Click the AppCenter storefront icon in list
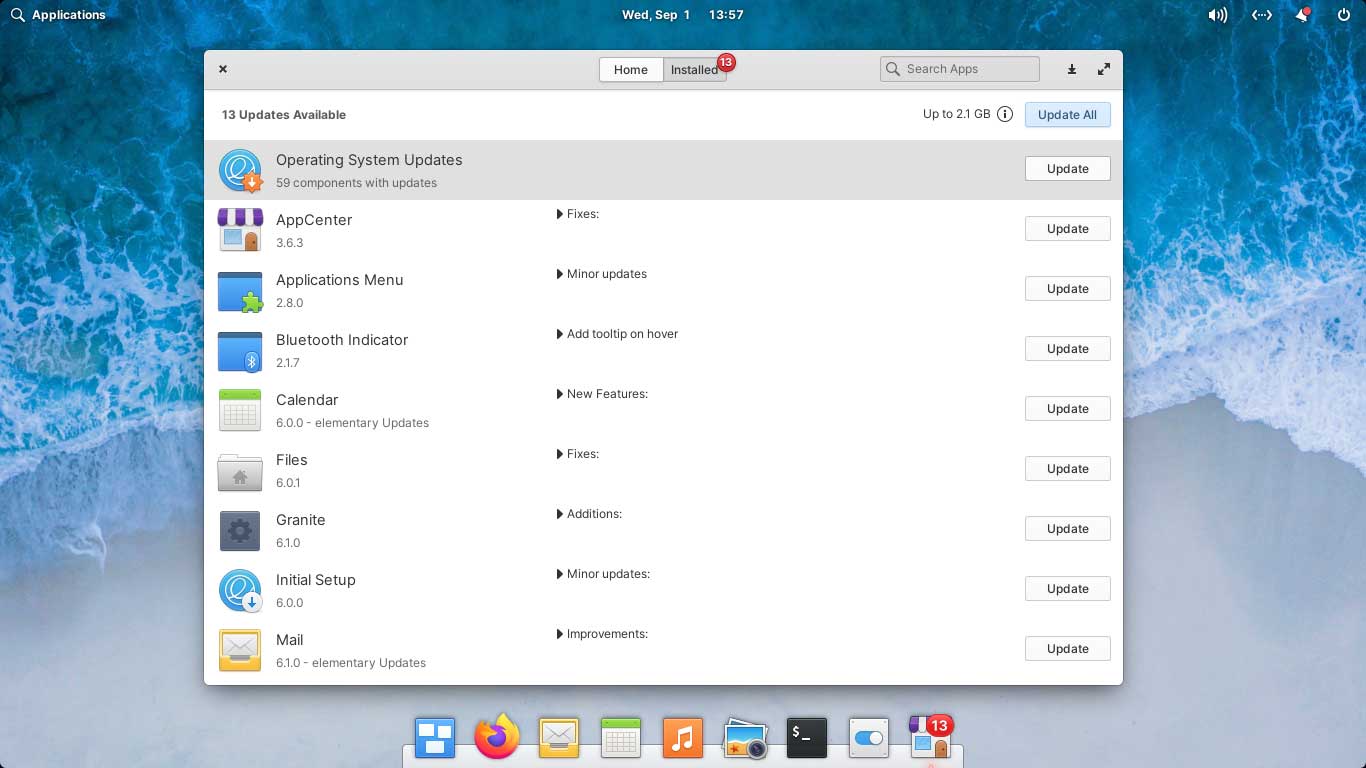This screenshot has width=1366, height=768. pyautogui.click(x=240, y=230)
